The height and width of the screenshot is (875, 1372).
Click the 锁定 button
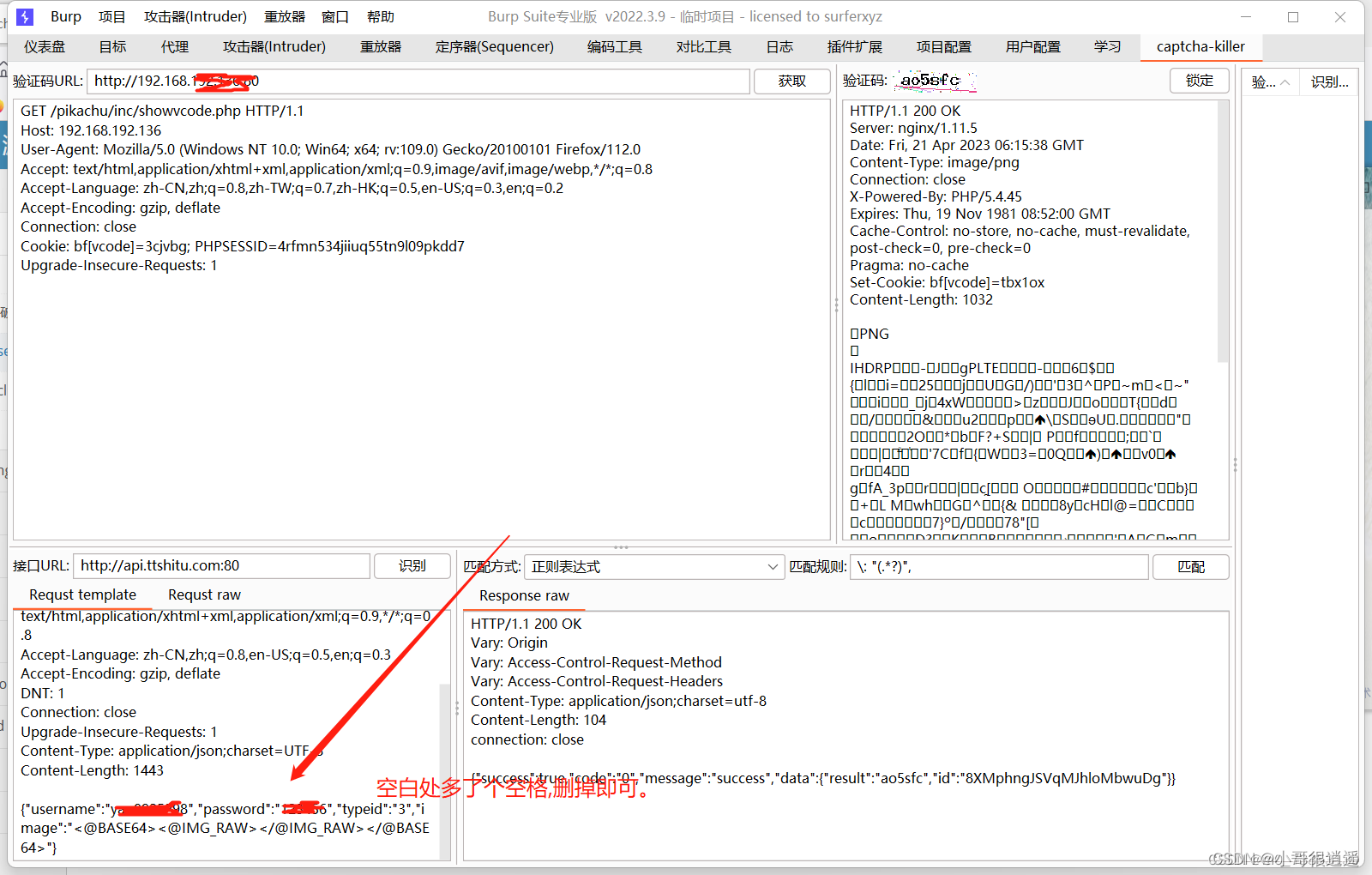[x=1200, y=81]
